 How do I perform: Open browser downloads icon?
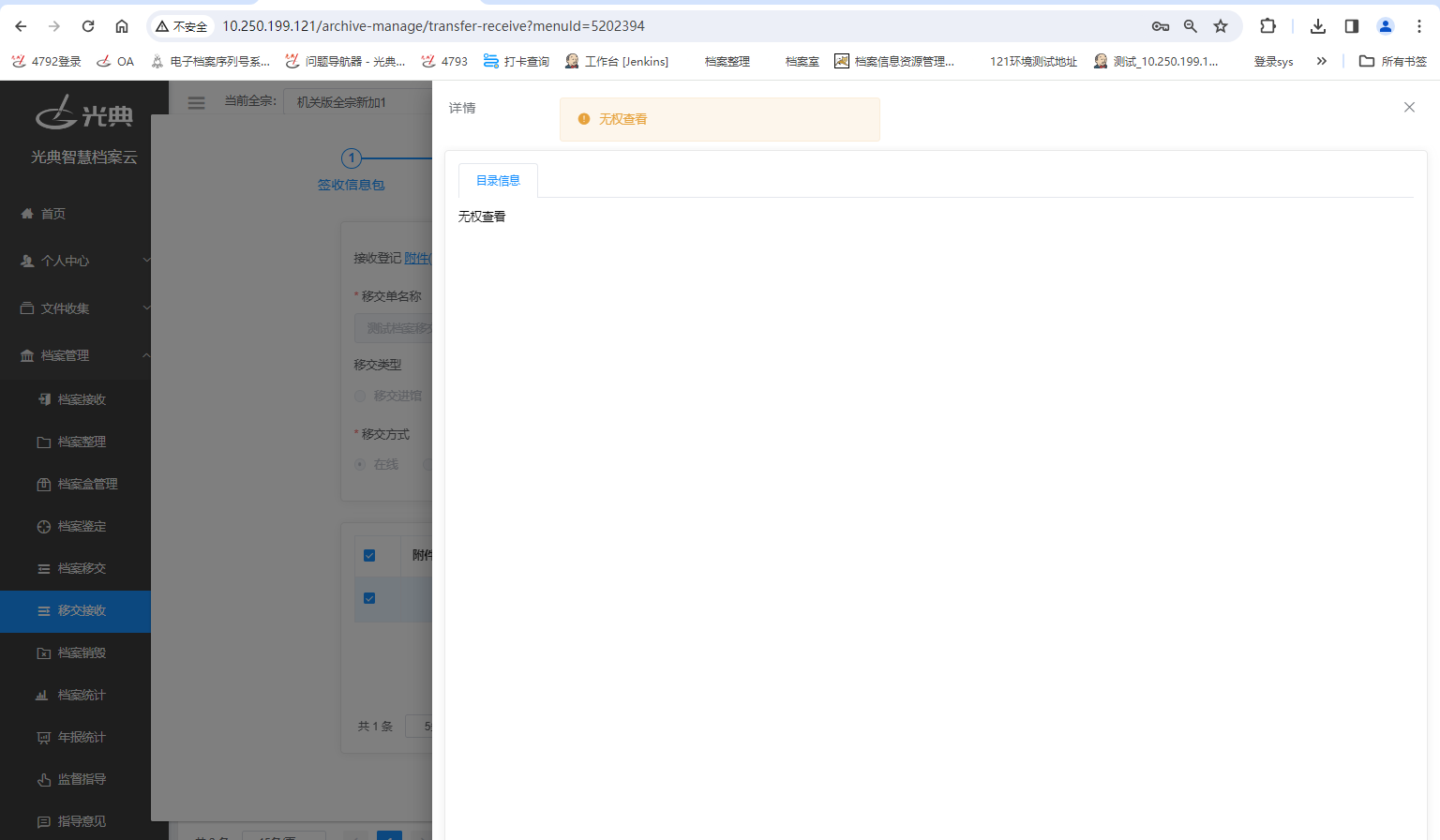[1318, 26]
